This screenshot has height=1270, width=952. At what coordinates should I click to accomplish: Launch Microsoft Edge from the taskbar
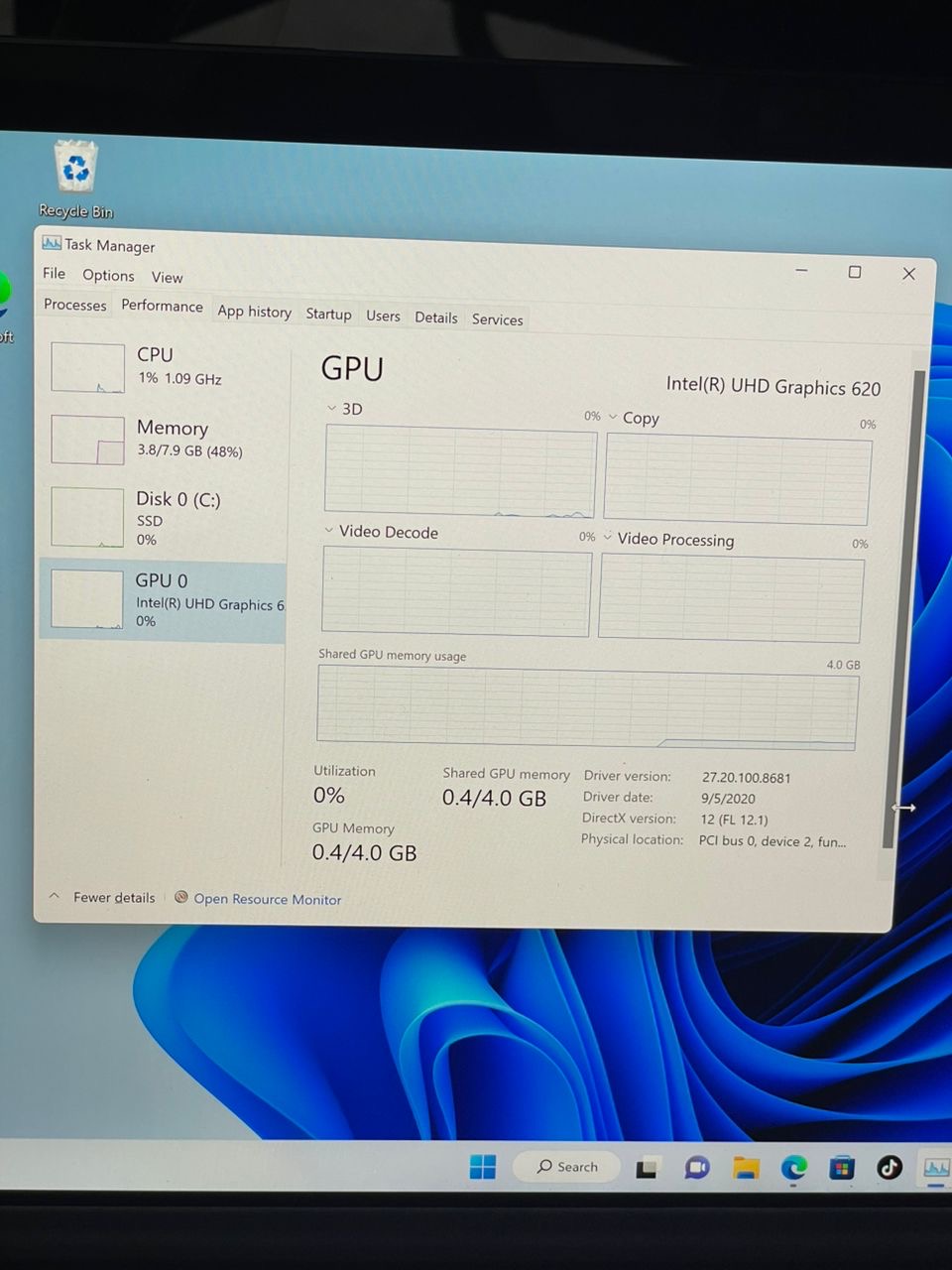pos(793,1168)
